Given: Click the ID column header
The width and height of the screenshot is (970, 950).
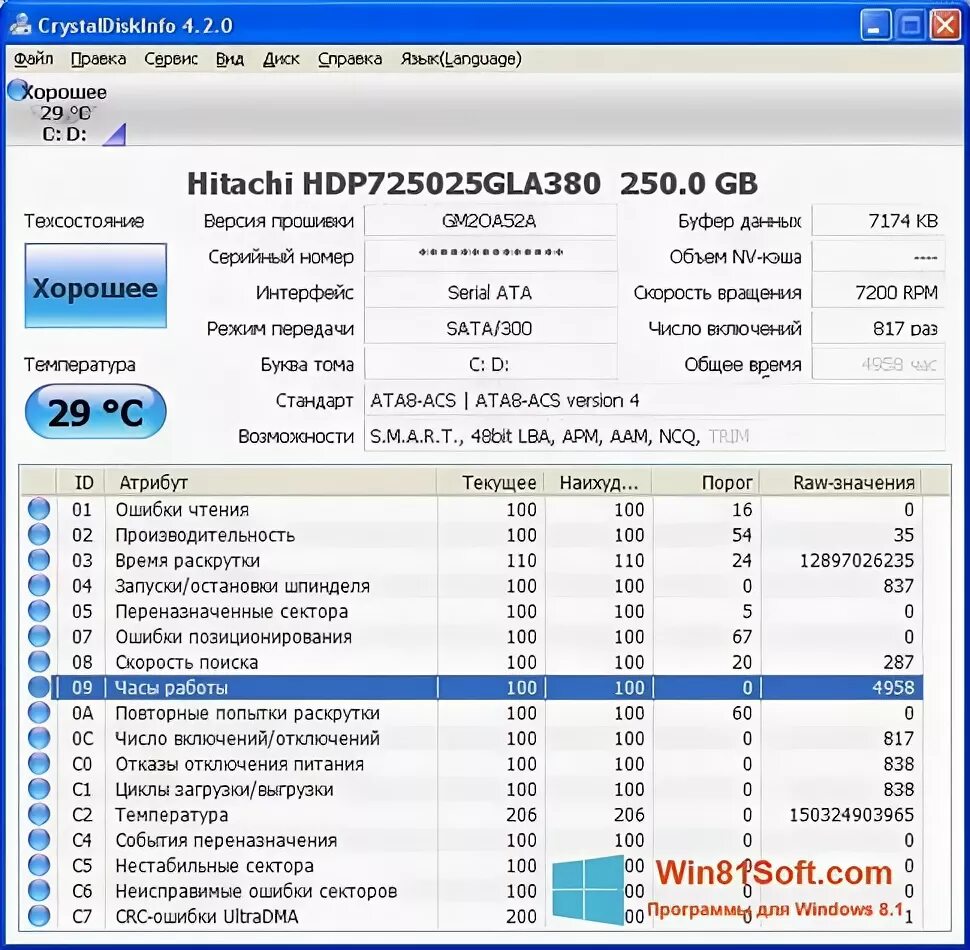Looking at the screenshot, I should tap(82, 482).
